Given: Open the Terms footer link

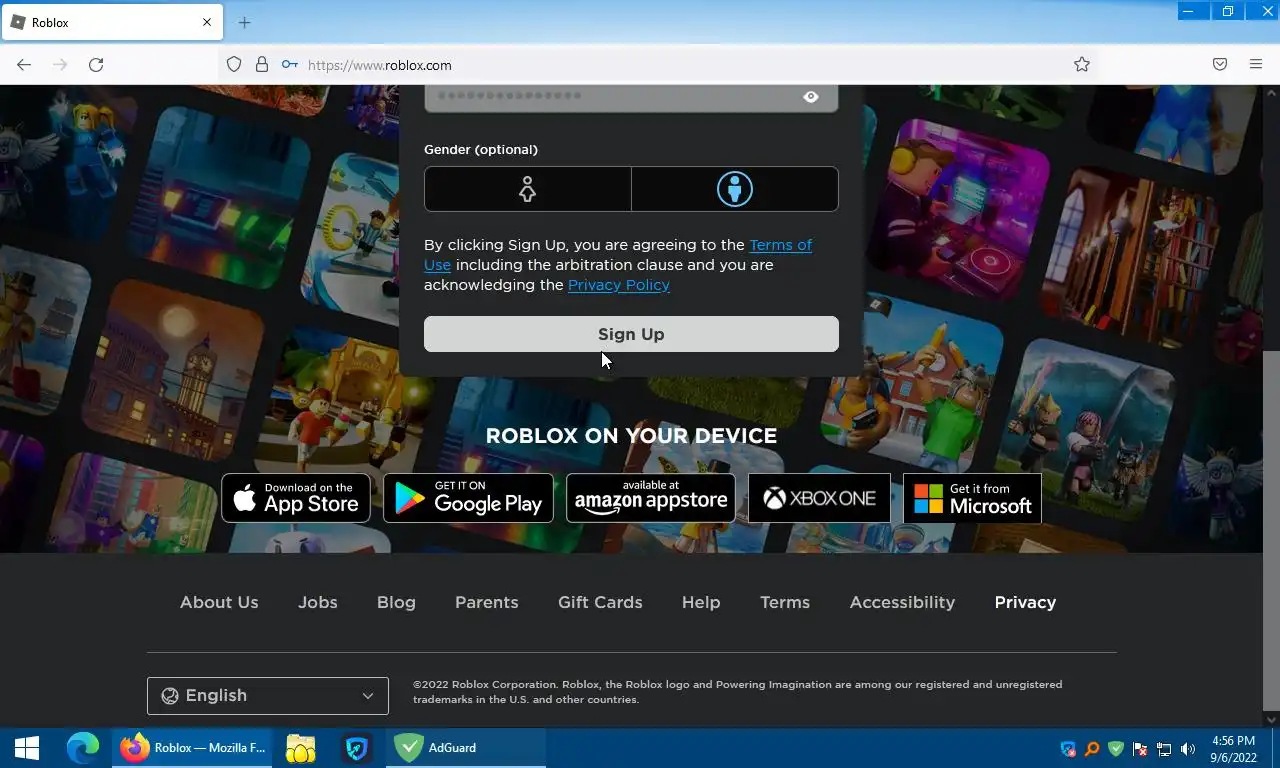Looking at the screenshot, I should [x=785, y=602].
